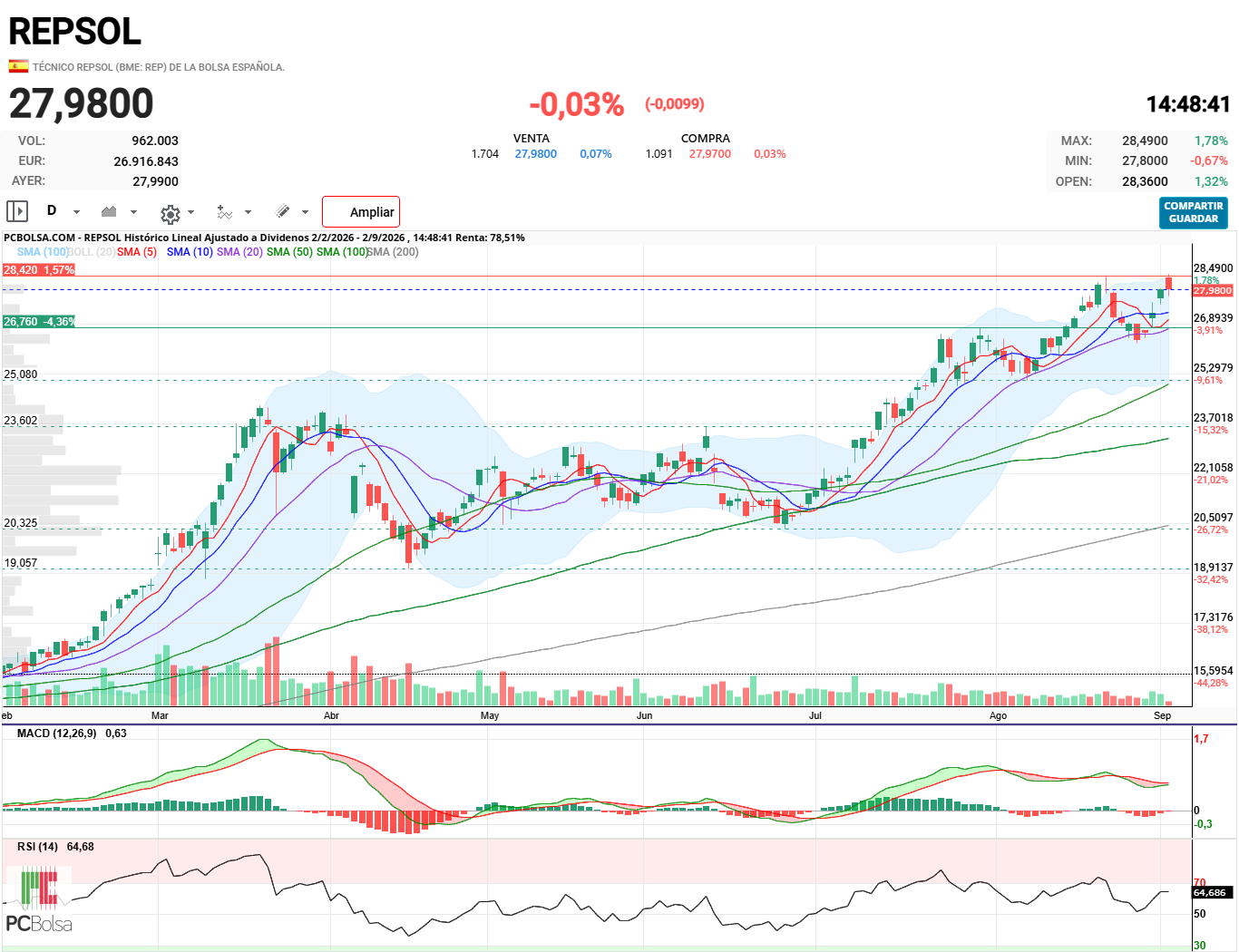1239x952 pixels.
Task: Click the 27,9800 current price marker
Action: pyautogui.click(x=1213, y=291)
